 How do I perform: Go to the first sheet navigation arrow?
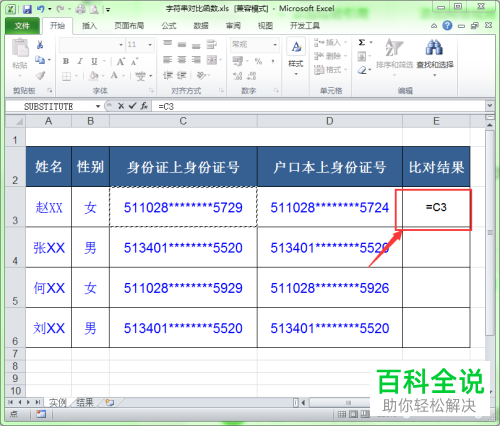pyautogui.click(x=11, y=402)
